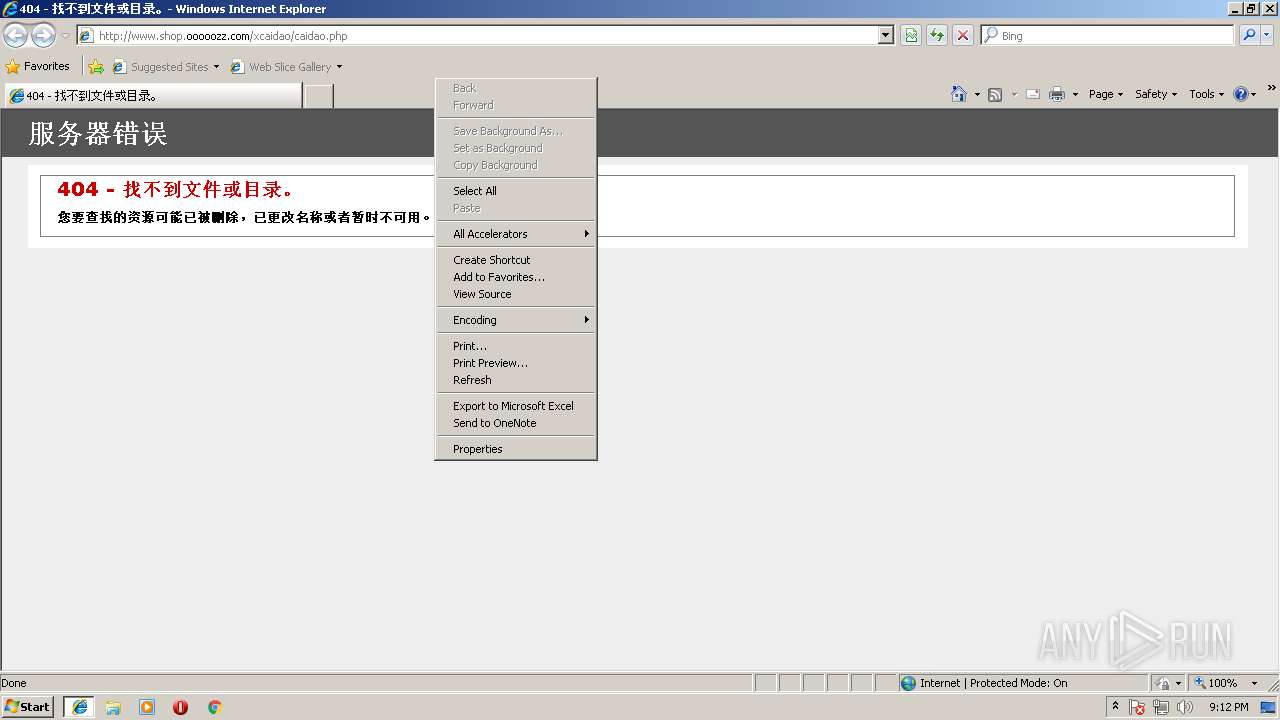The image size is (1280, 720).
Task: Choose View Source in context menu
Action: click(516, 294)
